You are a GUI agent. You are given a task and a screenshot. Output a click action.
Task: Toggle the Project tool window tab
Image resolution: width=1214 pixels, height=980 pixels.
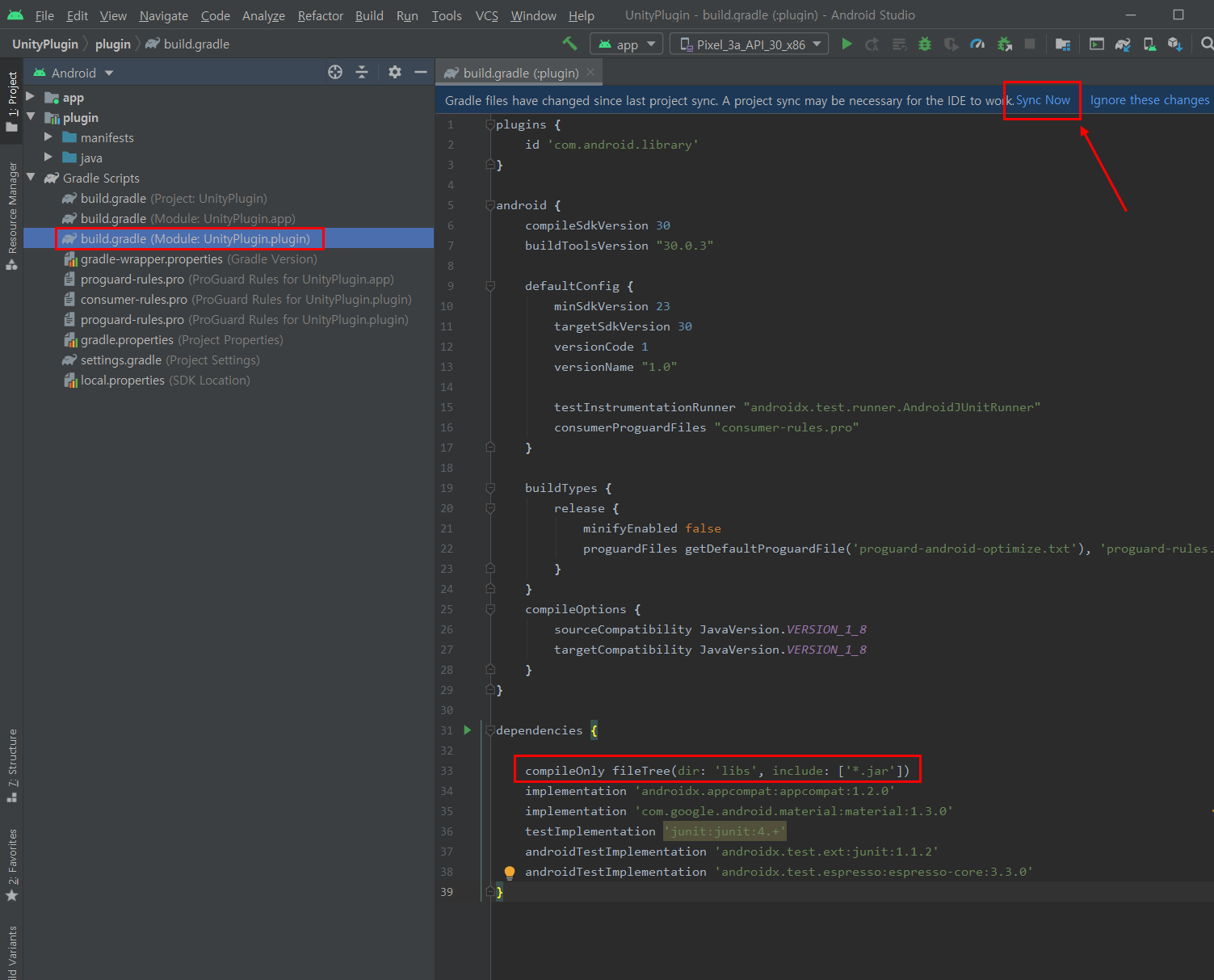[11, 100]
